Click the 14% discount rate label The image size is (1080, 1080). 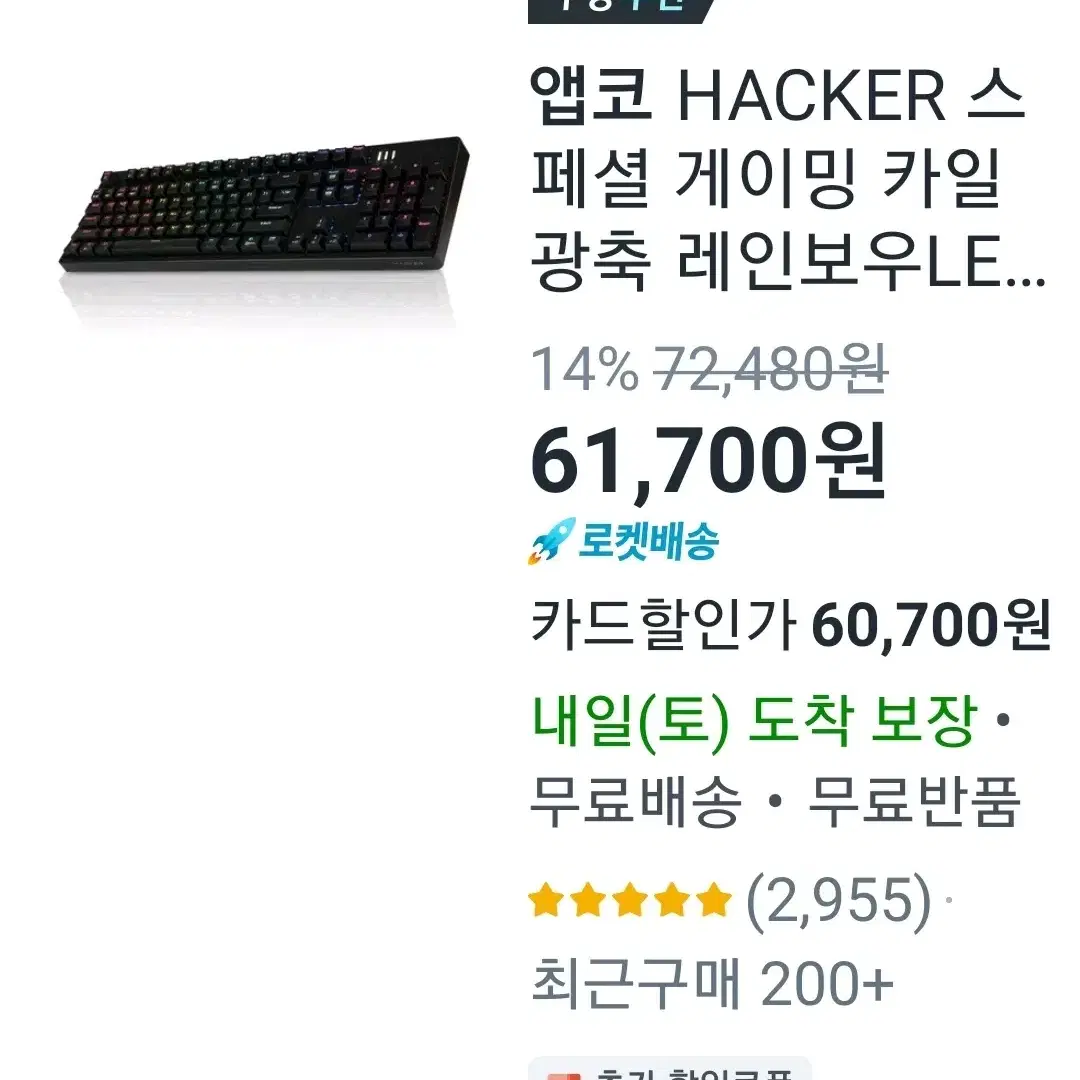pyautogui.click(x=585, y=370)
